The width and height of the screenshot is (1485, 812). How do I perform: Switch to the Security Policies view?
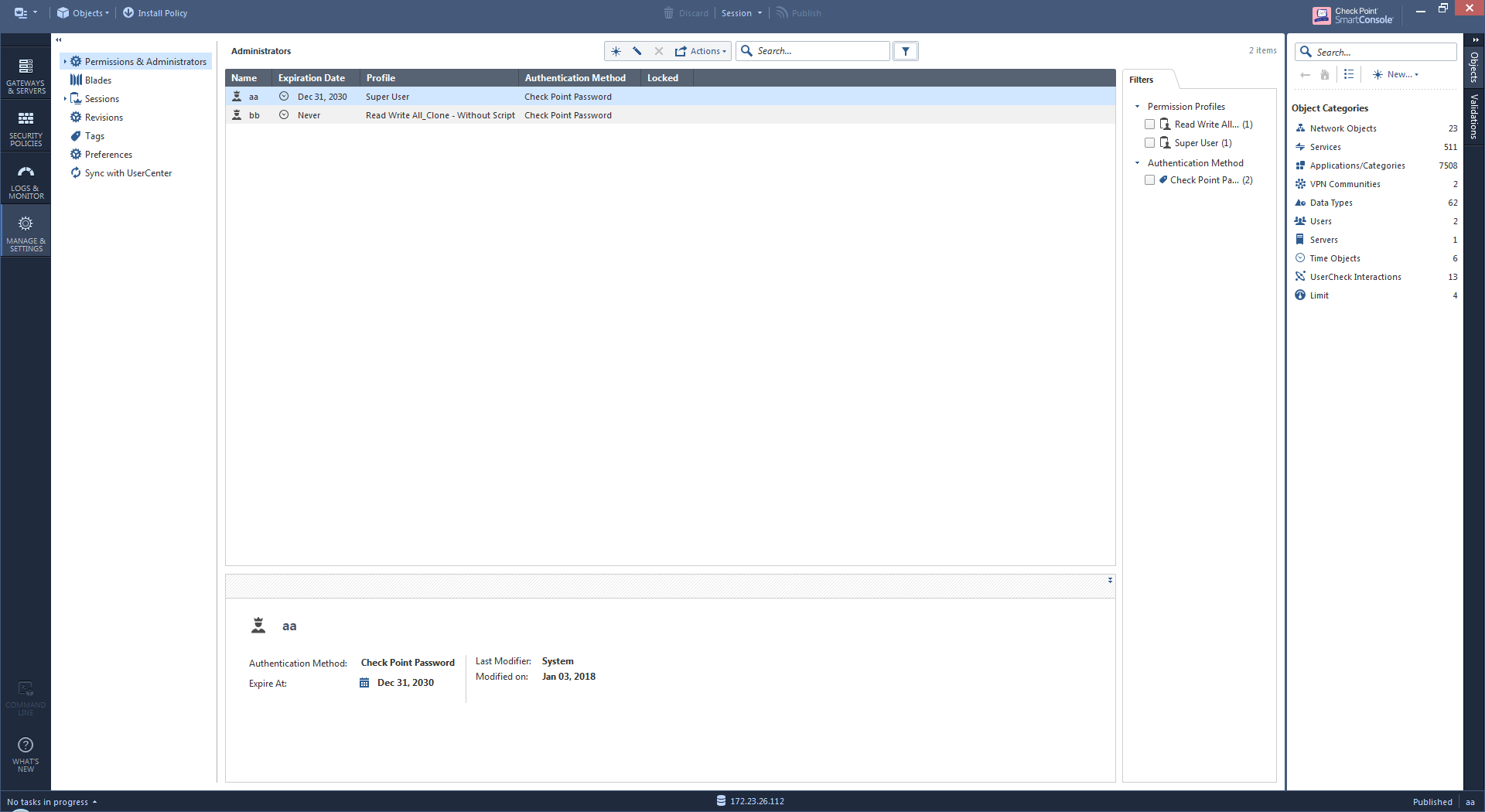tap(26, 126)
